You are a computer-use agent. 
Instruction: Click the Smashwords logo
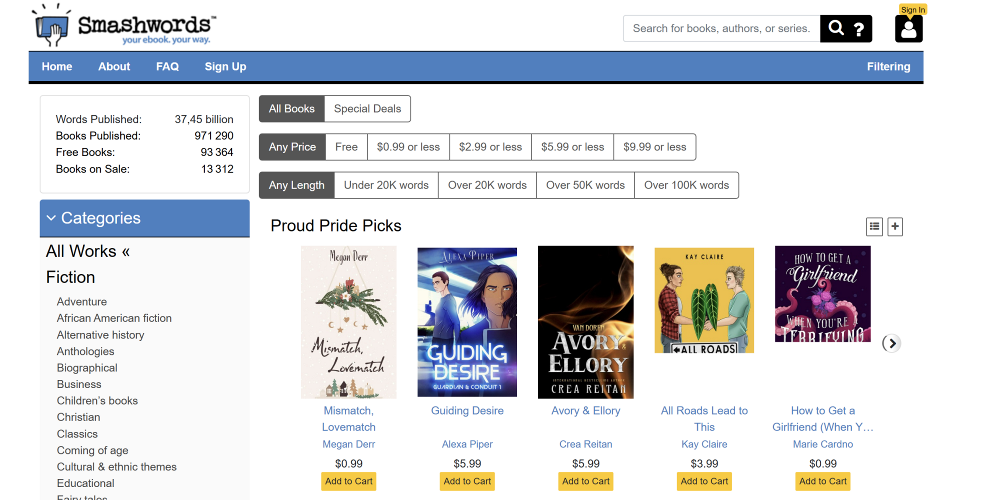point(124,26)
